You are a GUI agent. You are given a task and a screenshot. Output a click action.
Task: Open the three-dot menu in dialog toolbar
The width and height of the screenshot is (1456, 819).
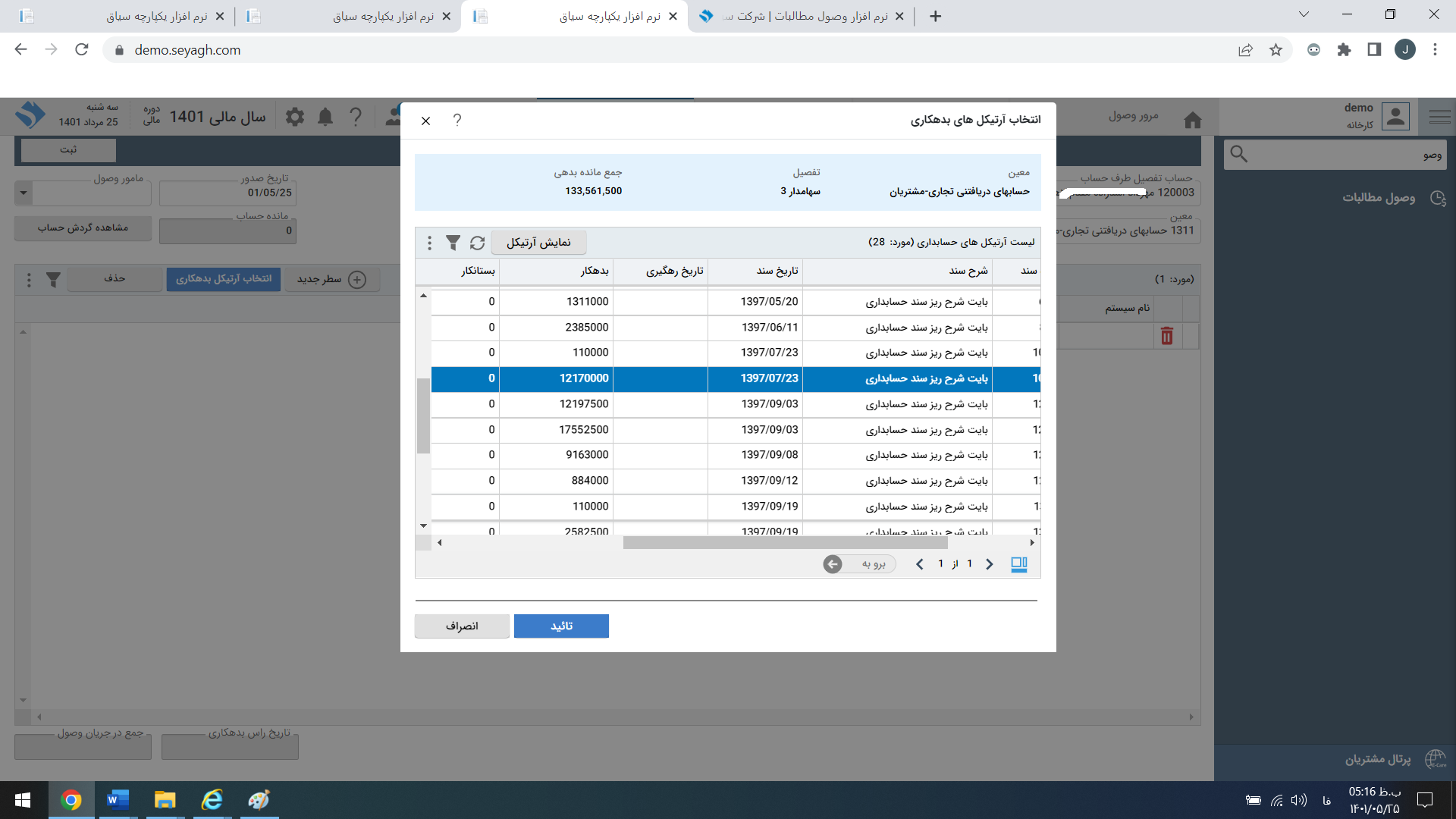click(429, 243)
